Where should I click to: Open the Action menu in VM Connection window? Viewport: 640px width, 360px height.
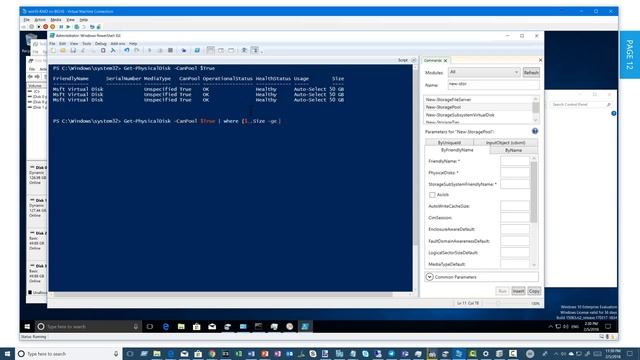(40, 20)
